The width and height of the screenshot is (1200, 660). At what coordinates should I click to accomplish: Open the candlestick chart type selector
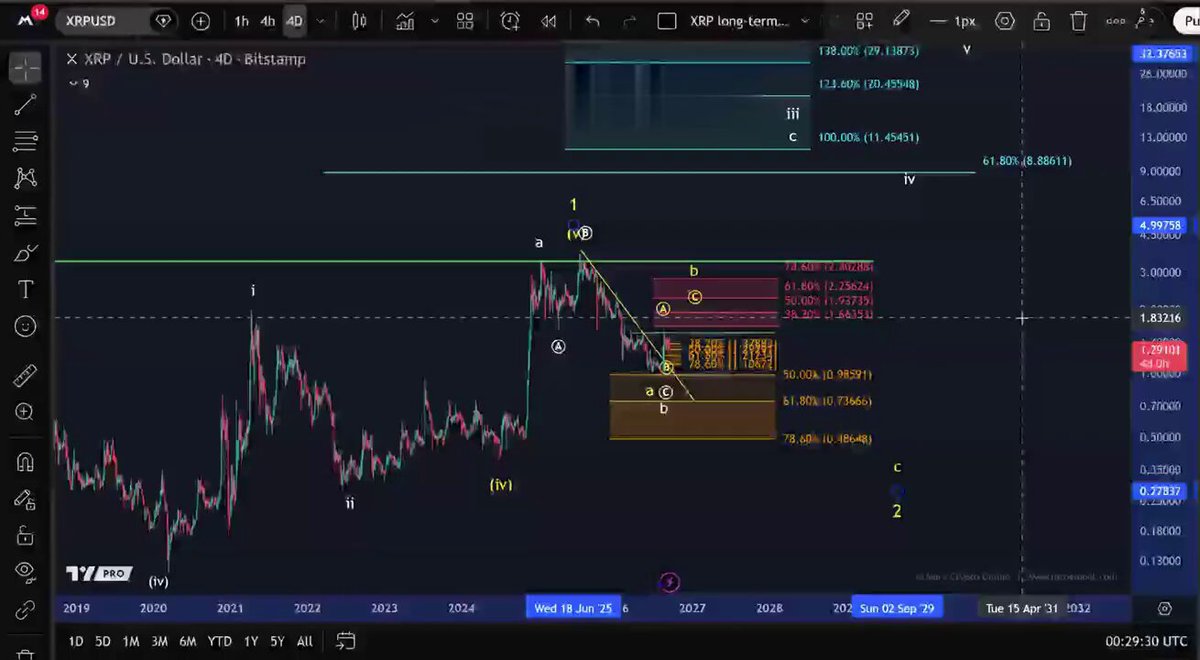pos(359,21)
